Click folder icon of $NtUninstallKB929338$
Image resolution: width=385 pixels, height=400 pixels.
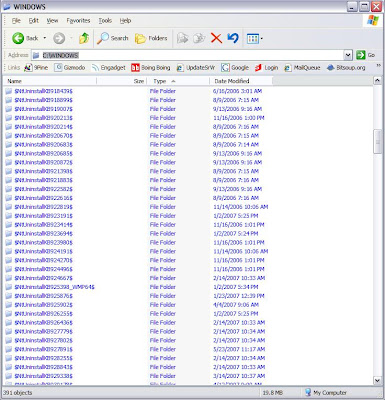[9, 376]
